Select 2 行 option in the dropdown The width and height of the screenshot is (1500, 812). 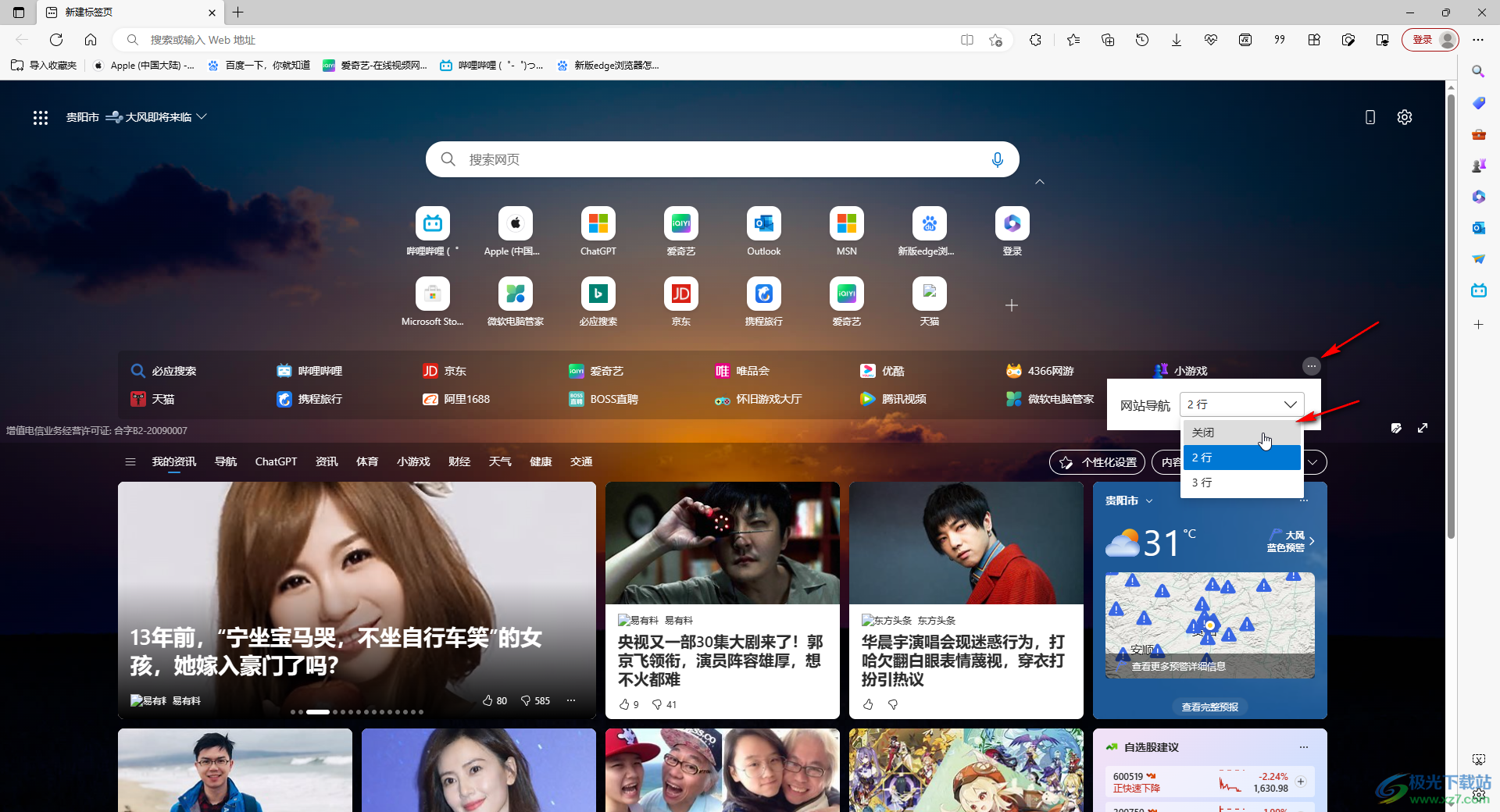click(1242, 458)
